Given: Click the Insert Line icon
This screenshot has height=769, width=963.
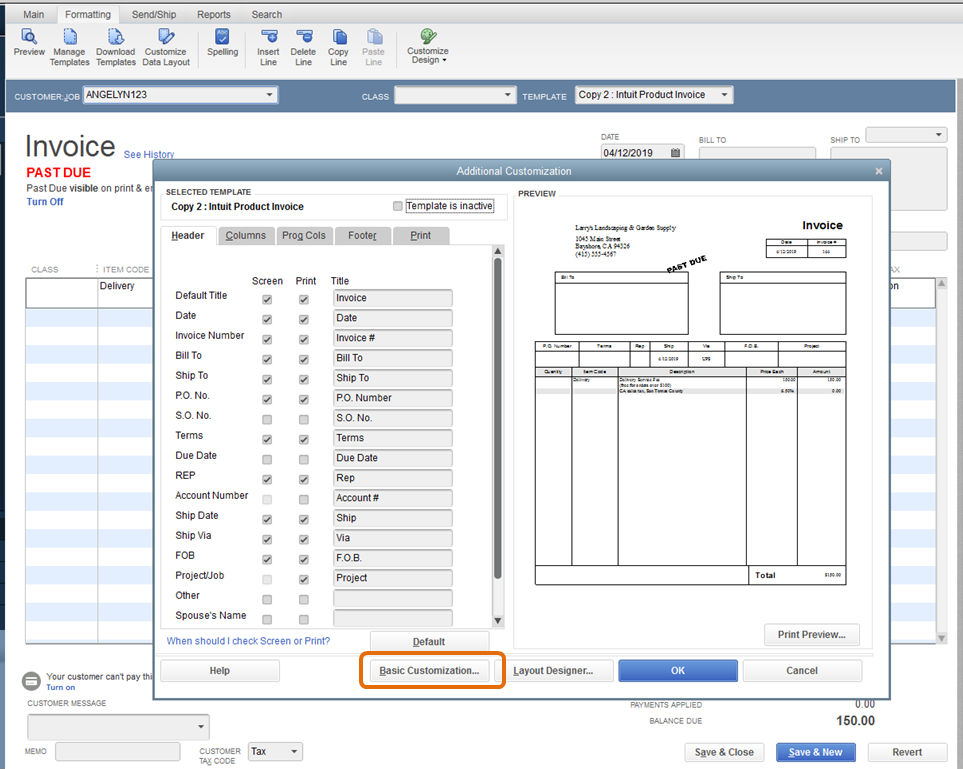Looking at the screenshot, I should click(268, 42).
